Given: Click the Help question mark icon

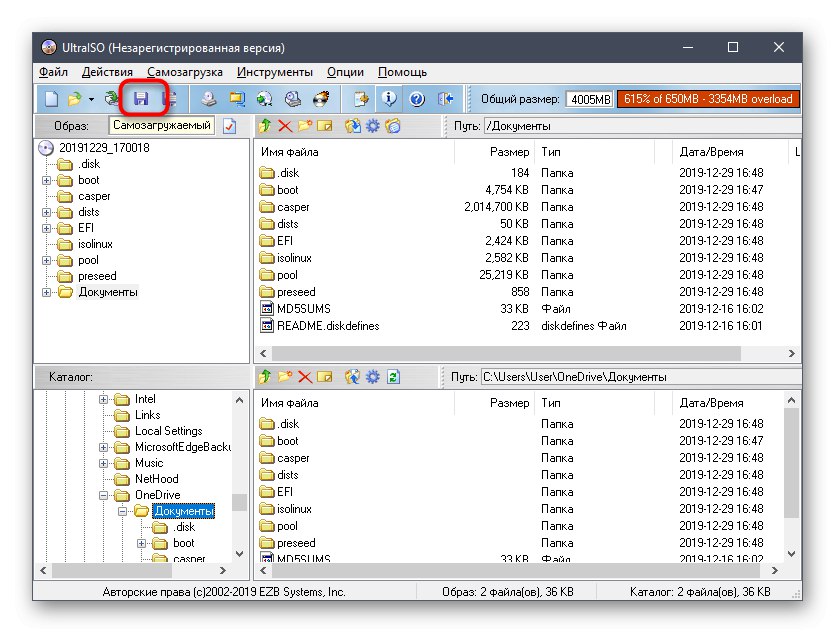Looking at the screenshot, I should [417, 99].
